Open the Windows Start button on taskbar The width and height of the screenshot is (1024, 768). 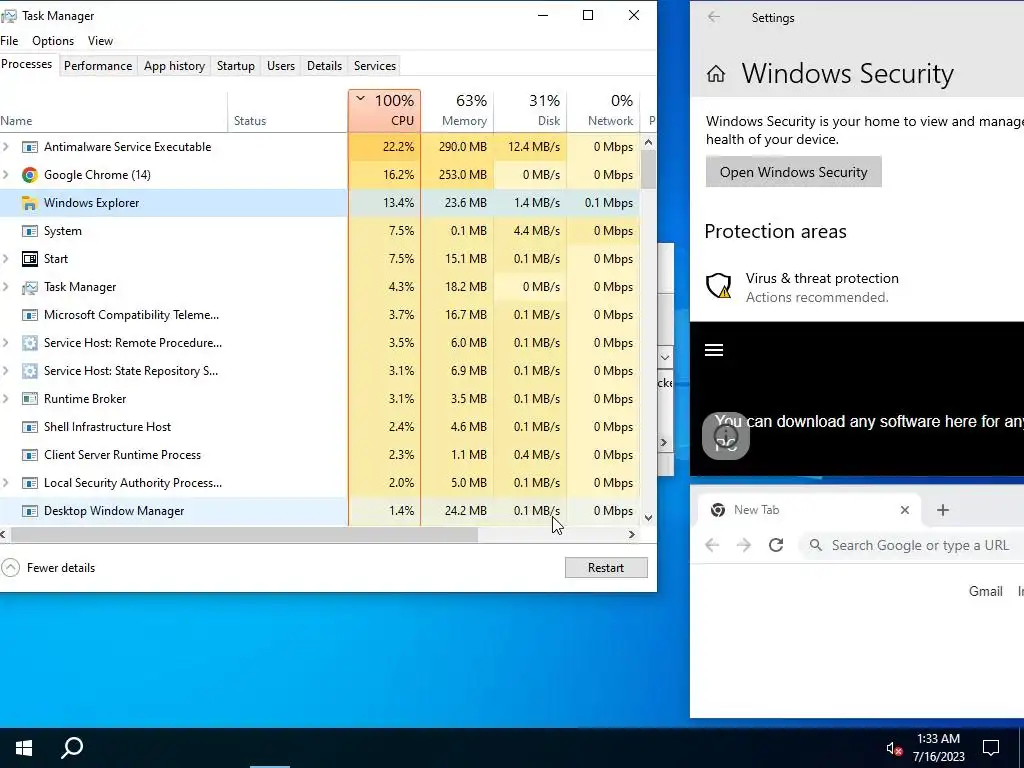pos(24,748)
